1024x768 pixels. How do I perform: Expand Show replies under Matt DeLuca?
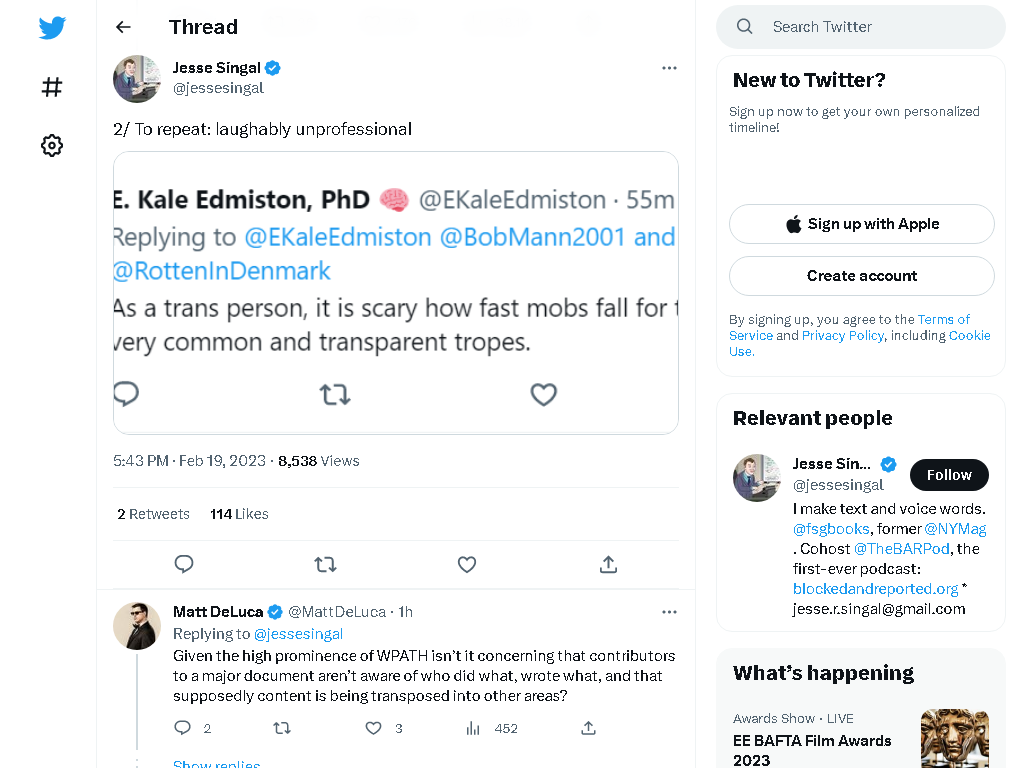point(217,763)
